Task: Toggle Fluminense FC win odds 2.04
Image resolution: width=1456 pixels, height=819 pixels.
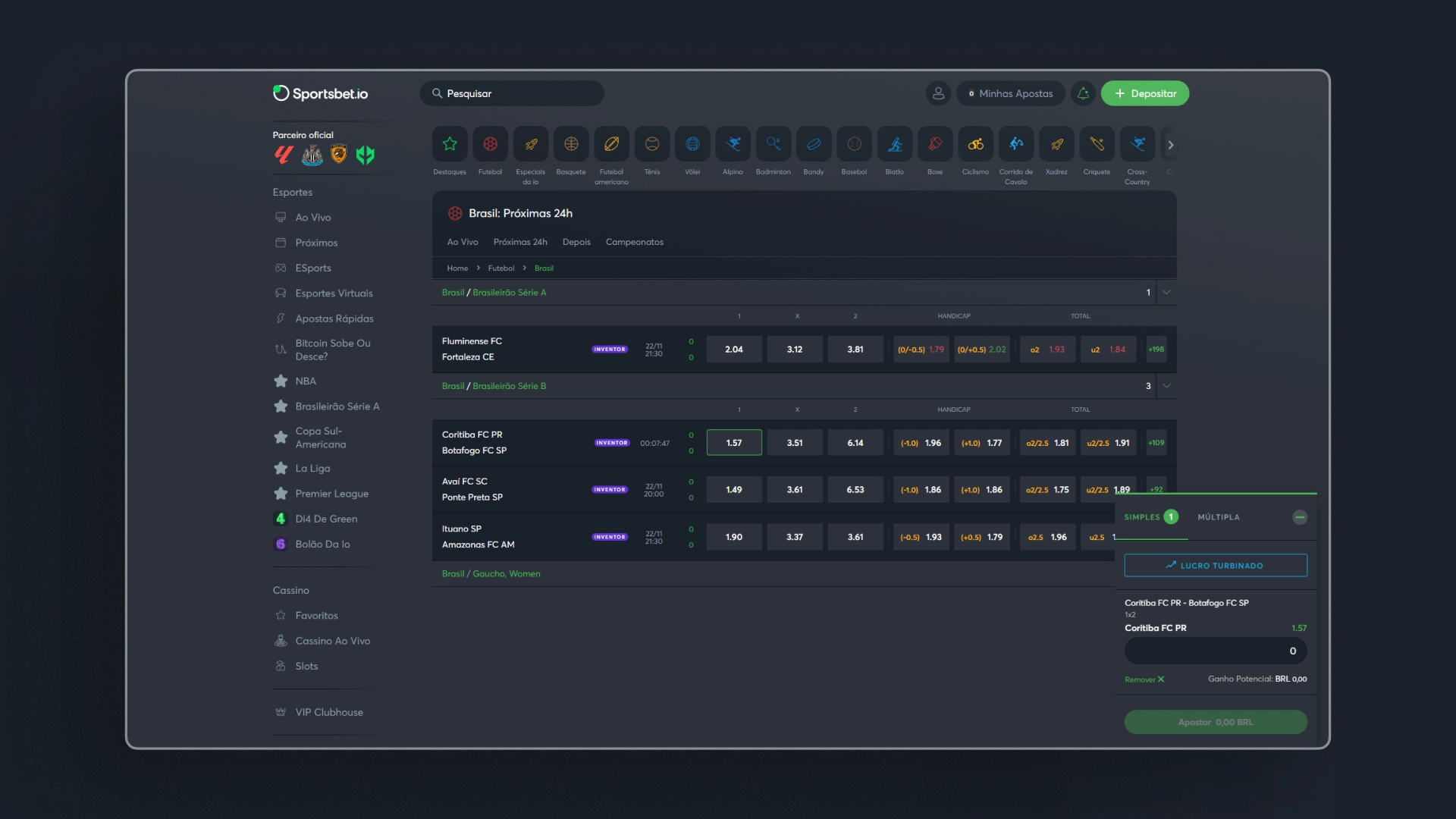Action: [x=734, y=350]
